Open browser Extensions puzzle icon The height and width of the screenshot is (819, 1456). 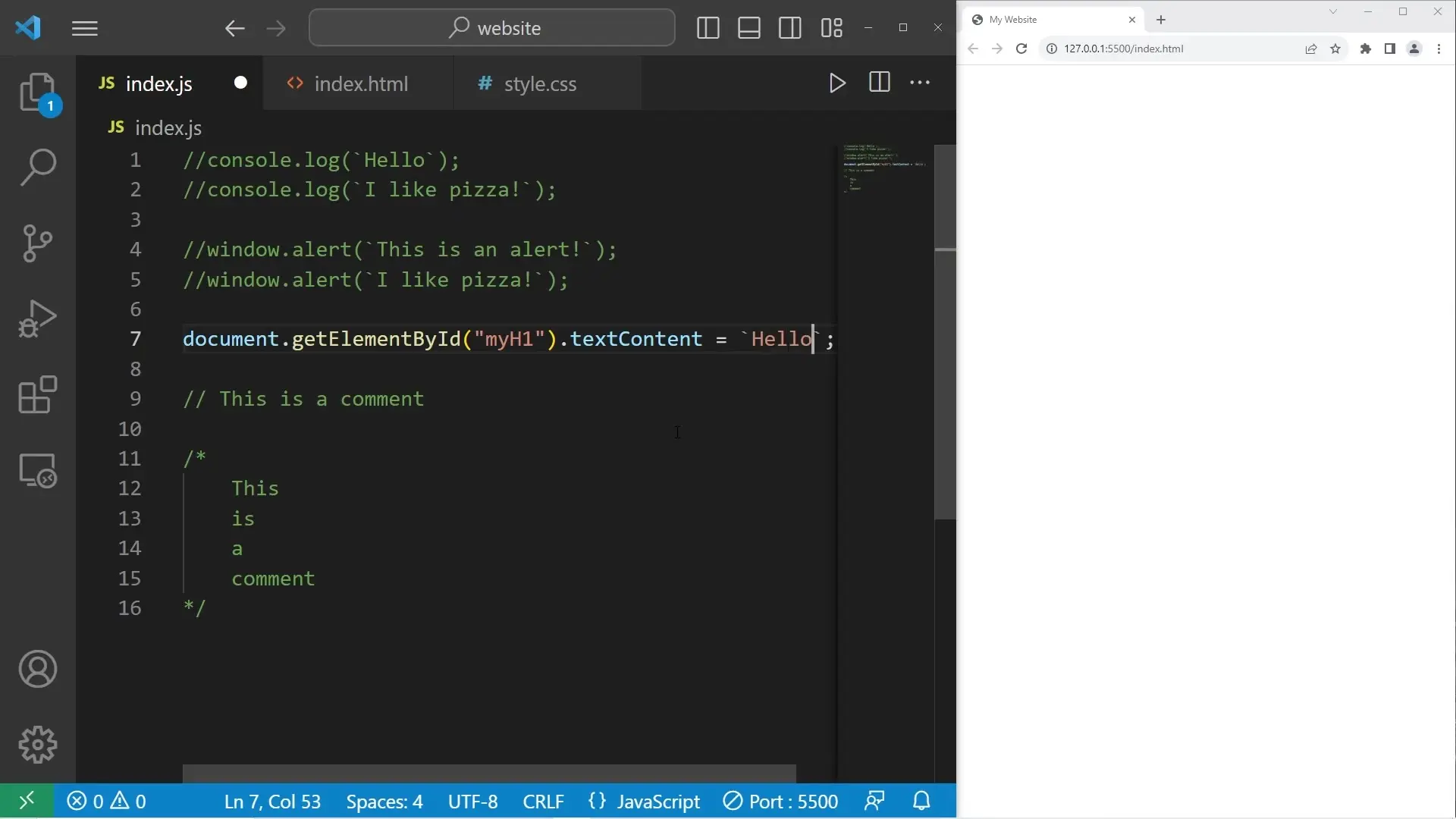1365,49
